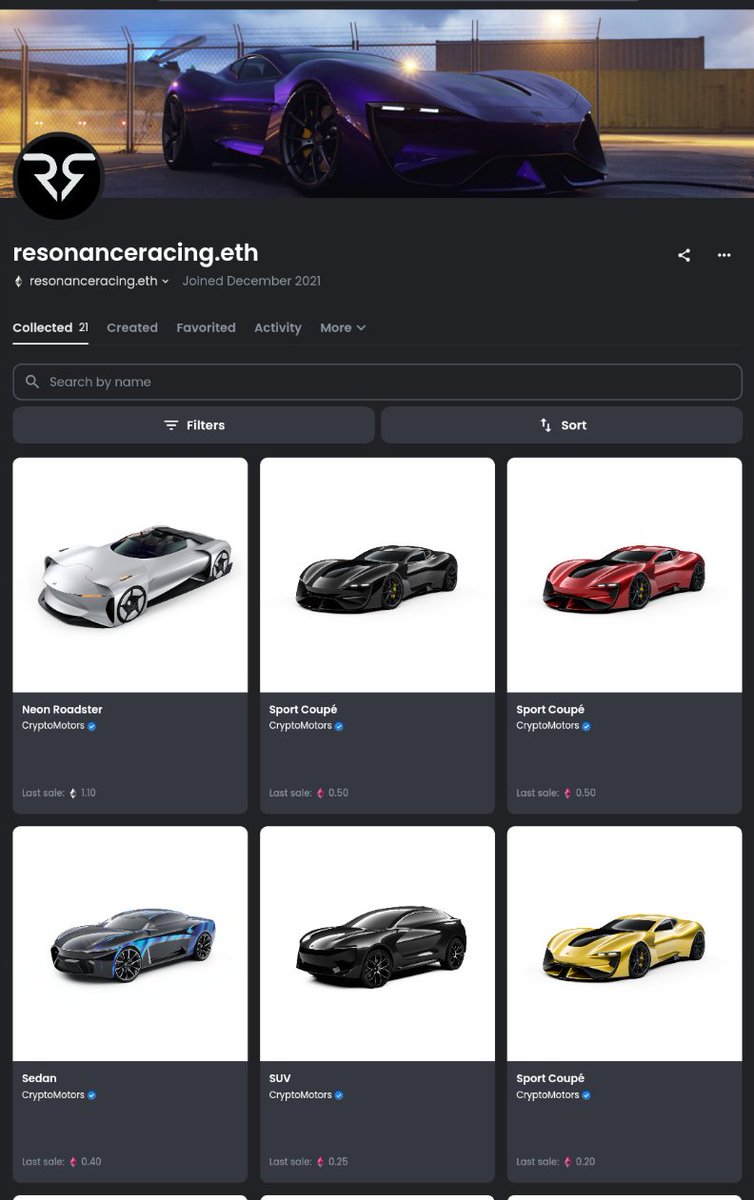Viewport: 754px width, 1200px height.
Task: Click CryptoMotors link on Sedan card
Action: (x=53, y=1095)
